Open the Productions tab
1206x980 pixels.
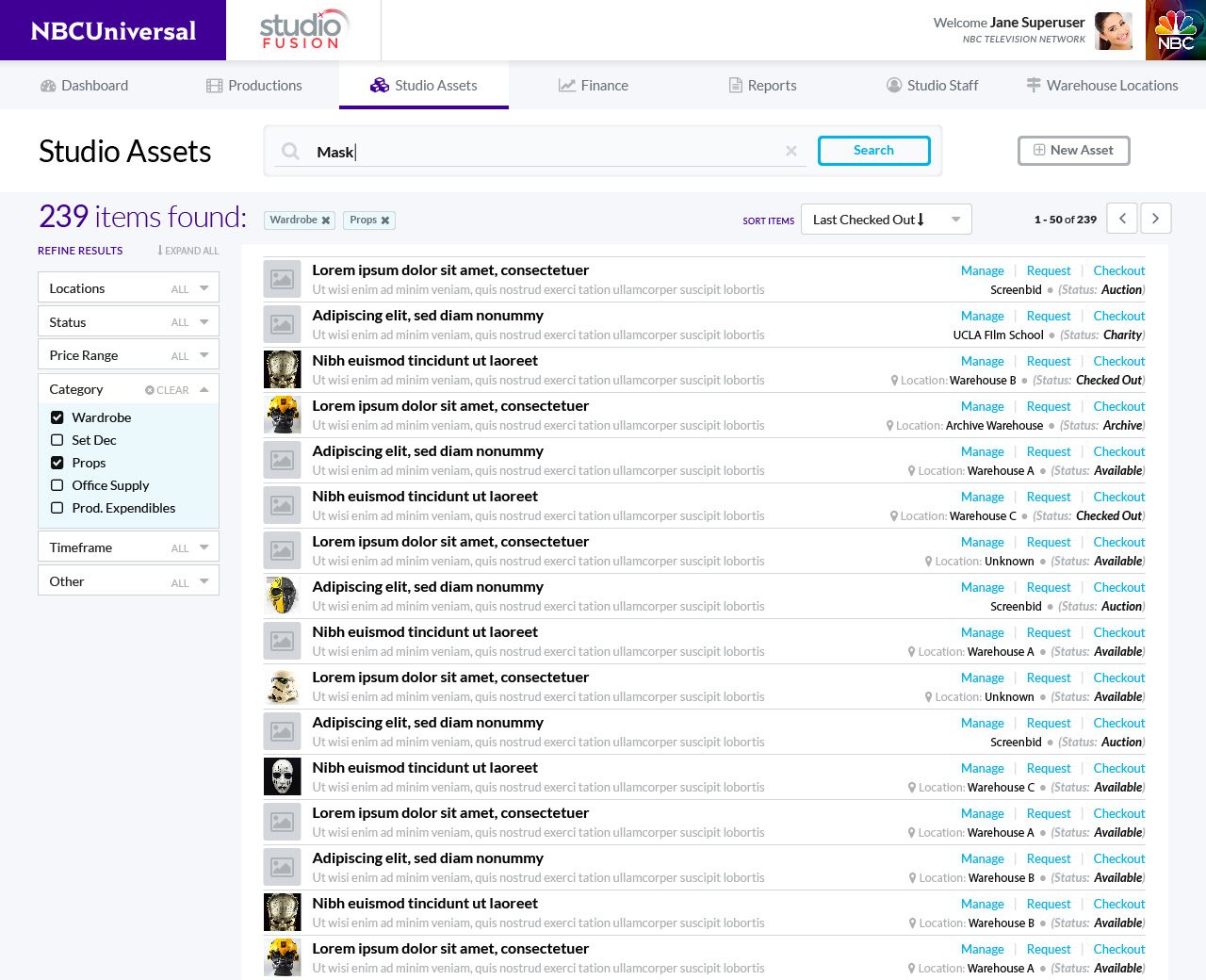click(254, 86)
